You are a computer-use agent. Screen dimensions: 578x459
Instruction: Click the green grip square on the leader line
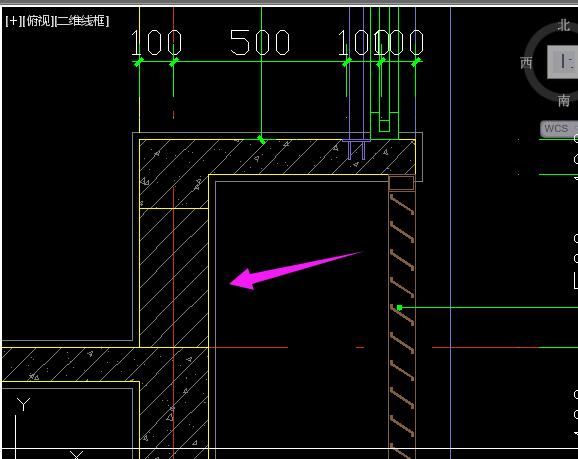400,307
